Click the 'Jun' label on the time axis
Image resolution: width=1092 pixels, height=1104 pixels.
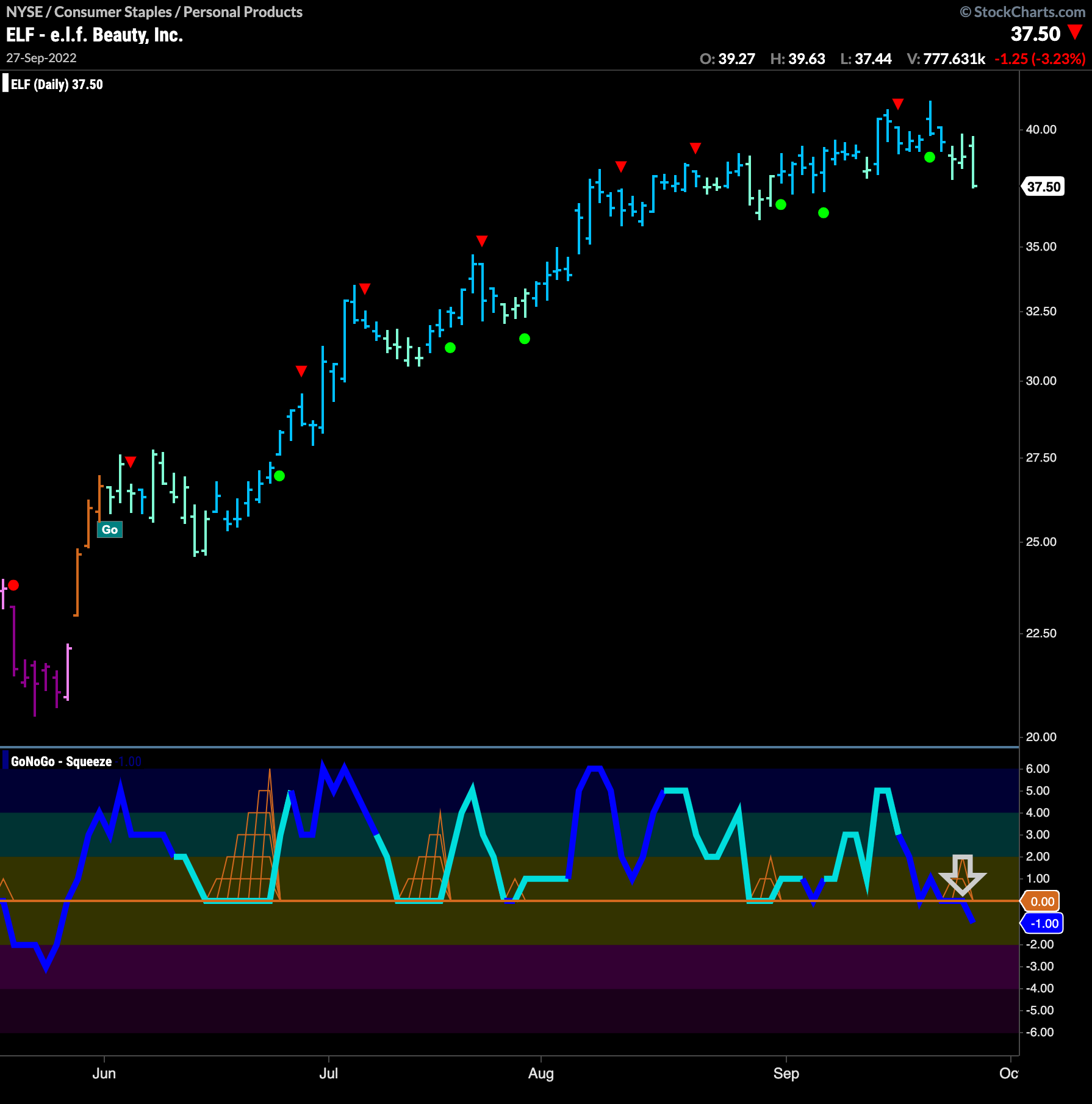(x=104, y=1073)
